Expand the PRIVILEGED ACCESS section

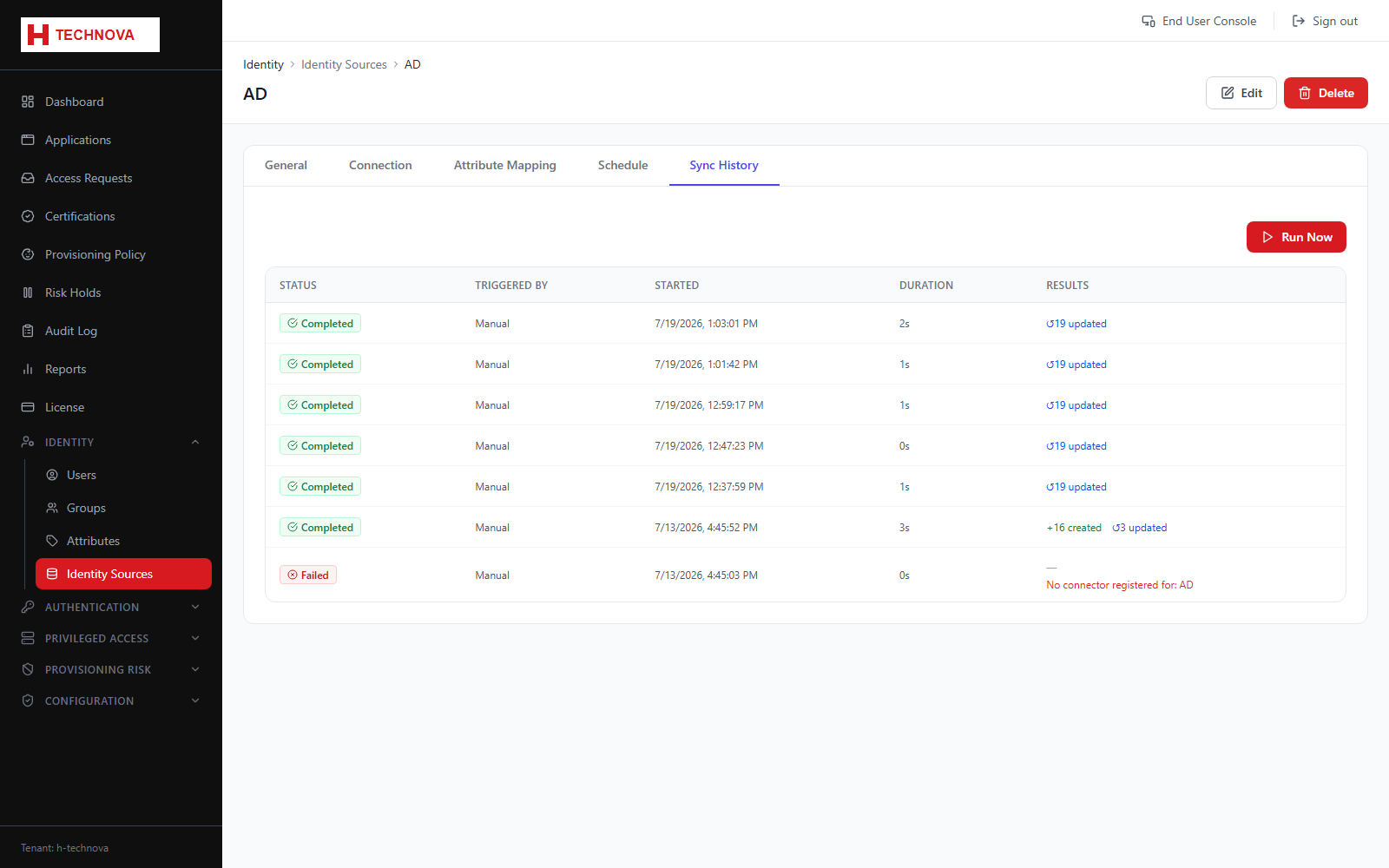coord(111,638)
